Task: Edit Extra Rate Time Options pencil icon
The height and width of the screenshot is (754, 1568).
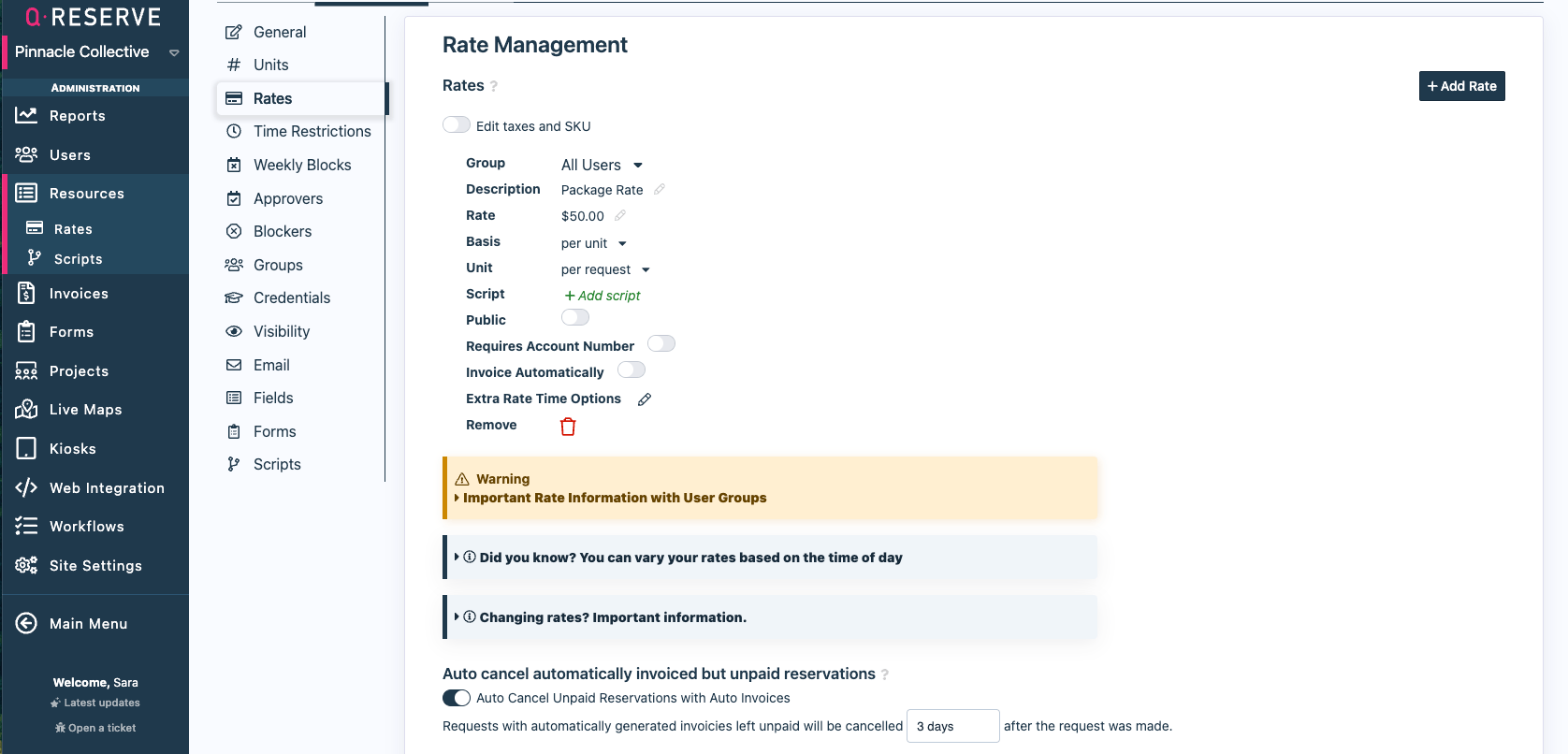Action: click(x=645, y=399)
